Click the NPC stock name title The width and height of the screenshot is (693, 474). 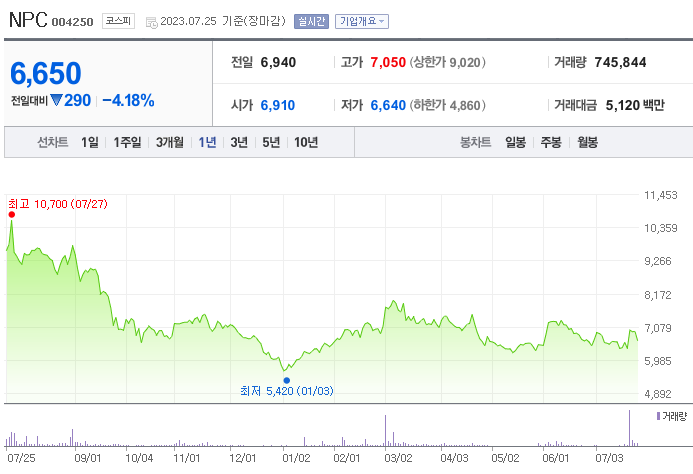(28, 20)
